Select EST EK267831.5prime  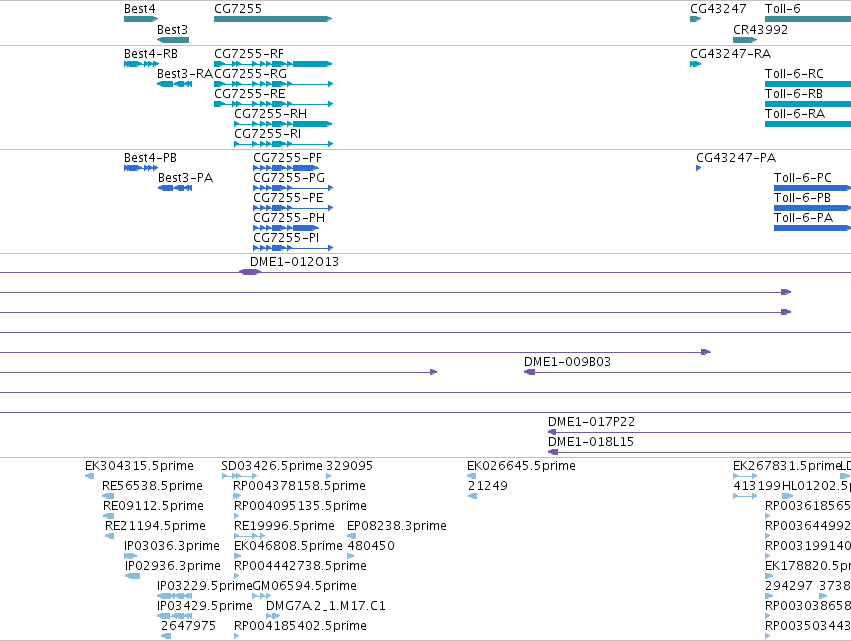coord(745,476)
